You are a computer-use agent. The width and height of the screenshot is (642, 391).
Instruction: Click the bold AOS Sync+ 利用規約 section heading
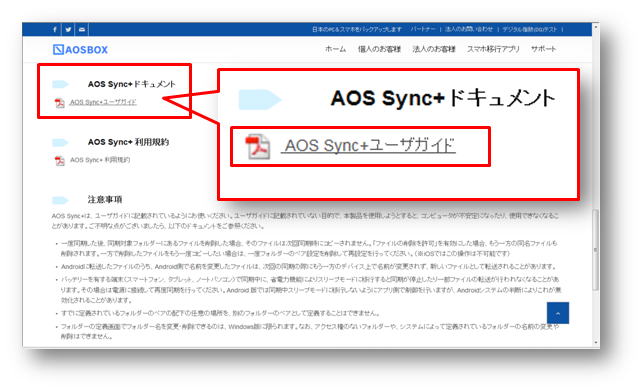click(128, 142)
